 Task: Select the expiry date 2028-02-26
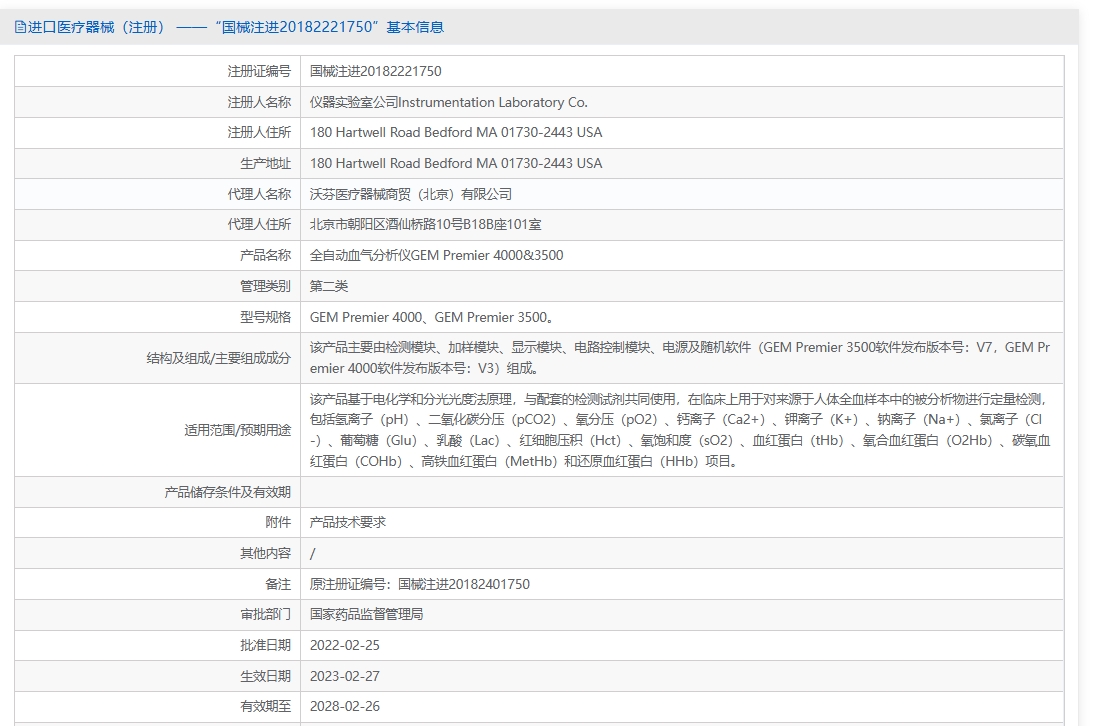345,706
